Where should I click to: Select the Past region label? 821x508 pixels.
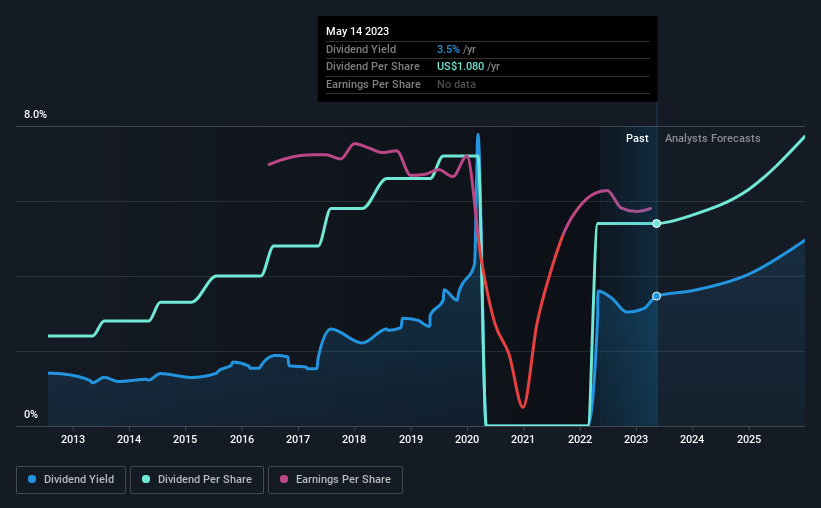(x=637, y=138)
